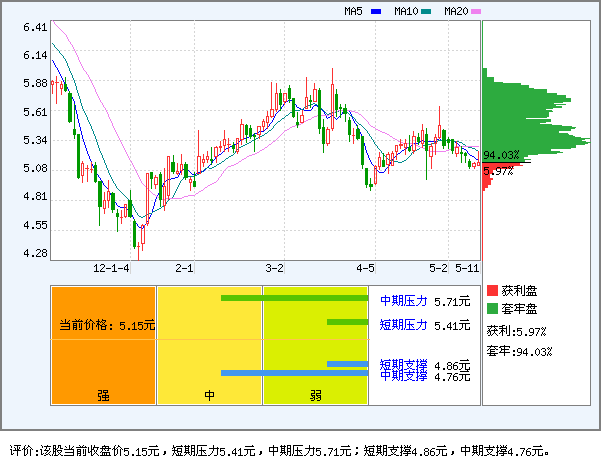Open the 中期压力 link

(404, 300)
